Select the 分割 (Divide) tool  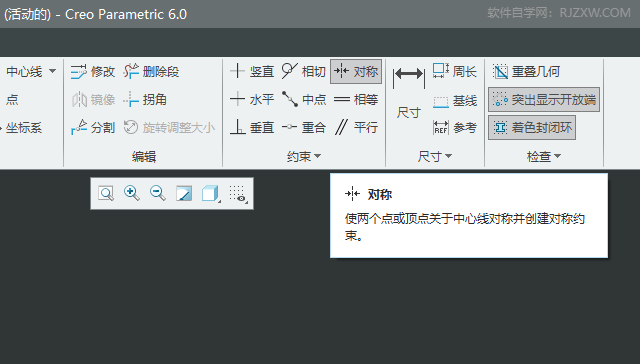click(93, 128)
